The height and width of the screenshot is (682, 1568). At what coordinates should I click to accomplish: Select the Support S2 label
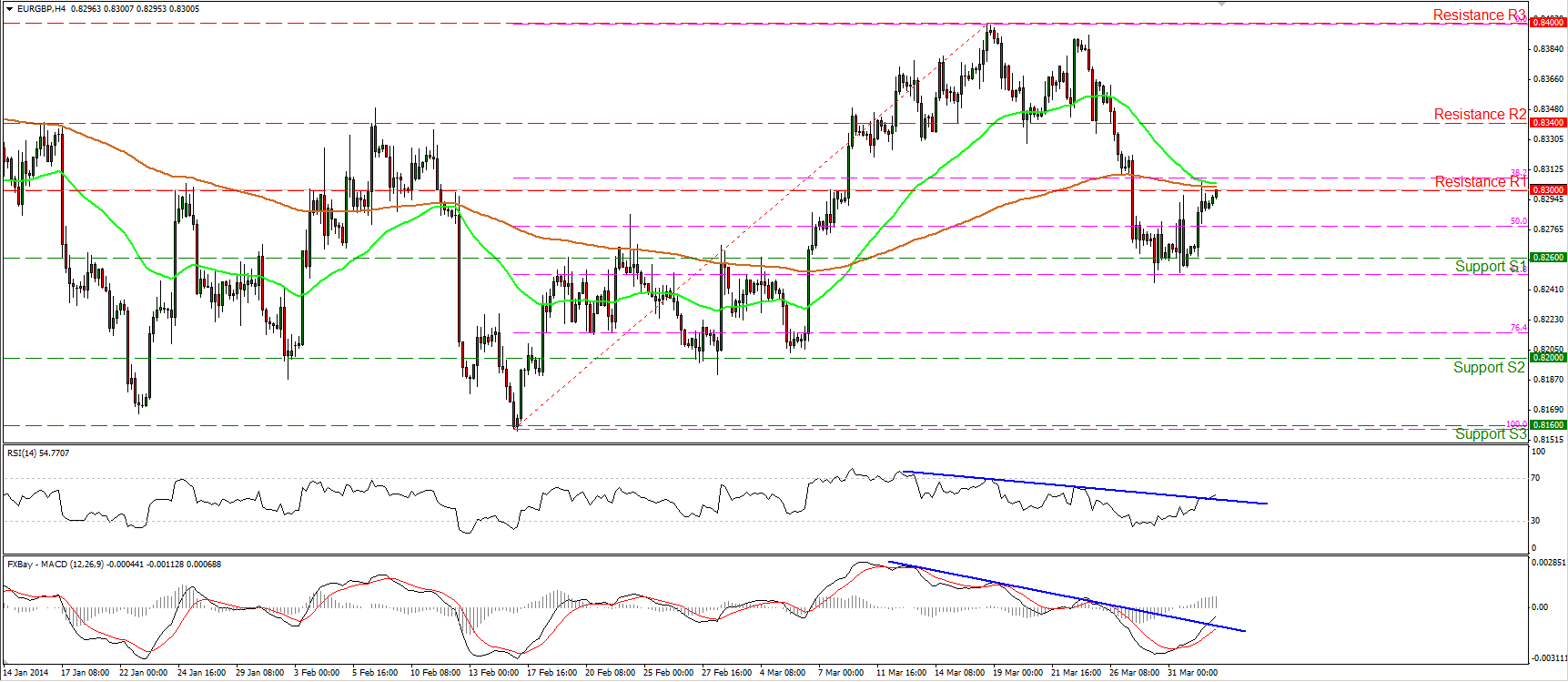pos(1489,368)
